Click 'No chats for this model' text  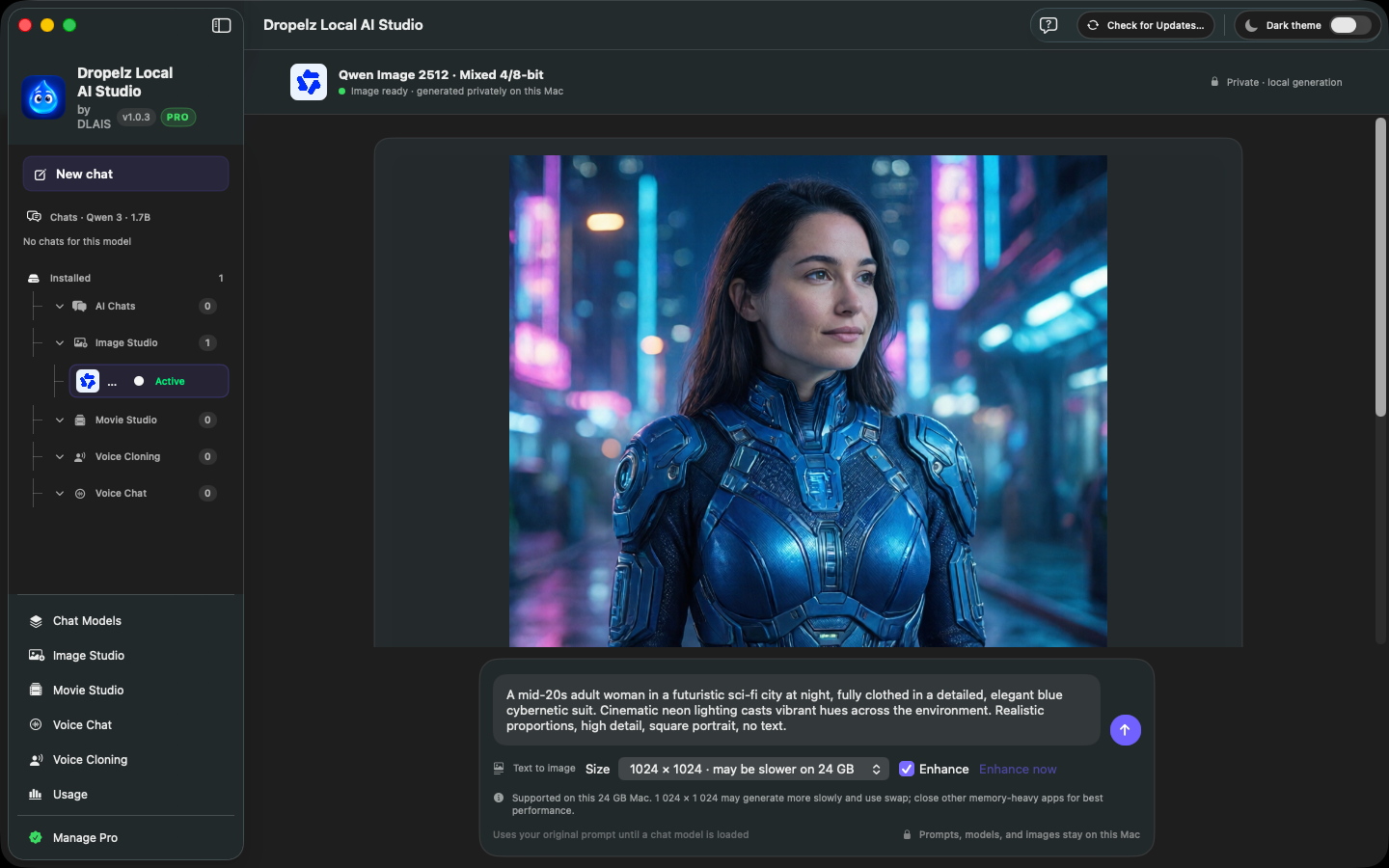click(x=77, y=241)
